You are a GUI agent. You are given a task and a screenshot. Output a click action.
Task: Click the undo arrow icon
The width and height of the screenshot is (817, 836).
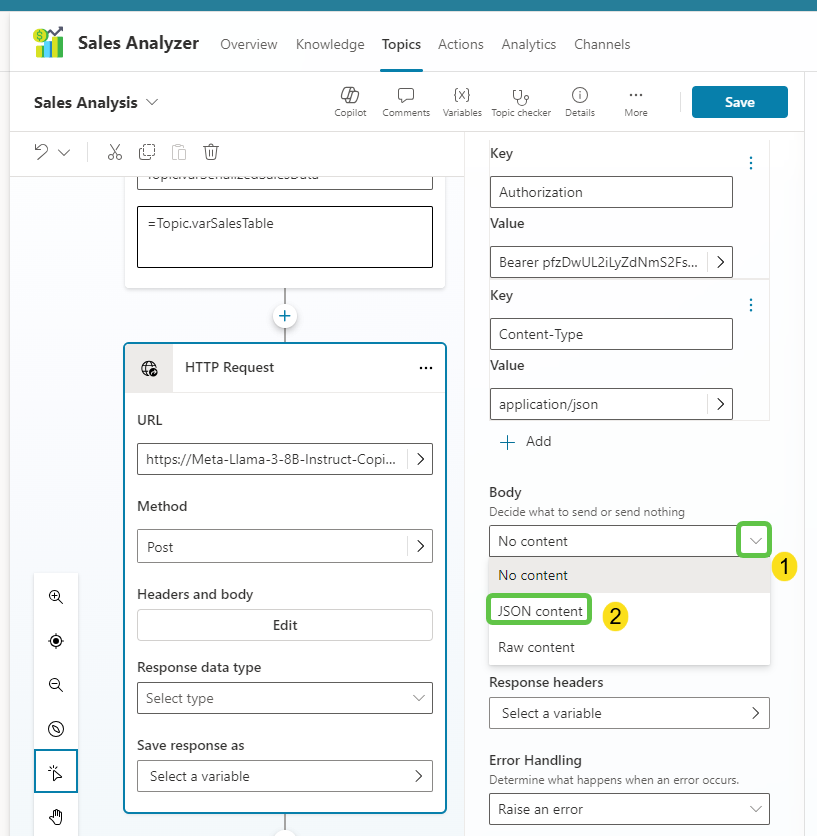(41, 152)
